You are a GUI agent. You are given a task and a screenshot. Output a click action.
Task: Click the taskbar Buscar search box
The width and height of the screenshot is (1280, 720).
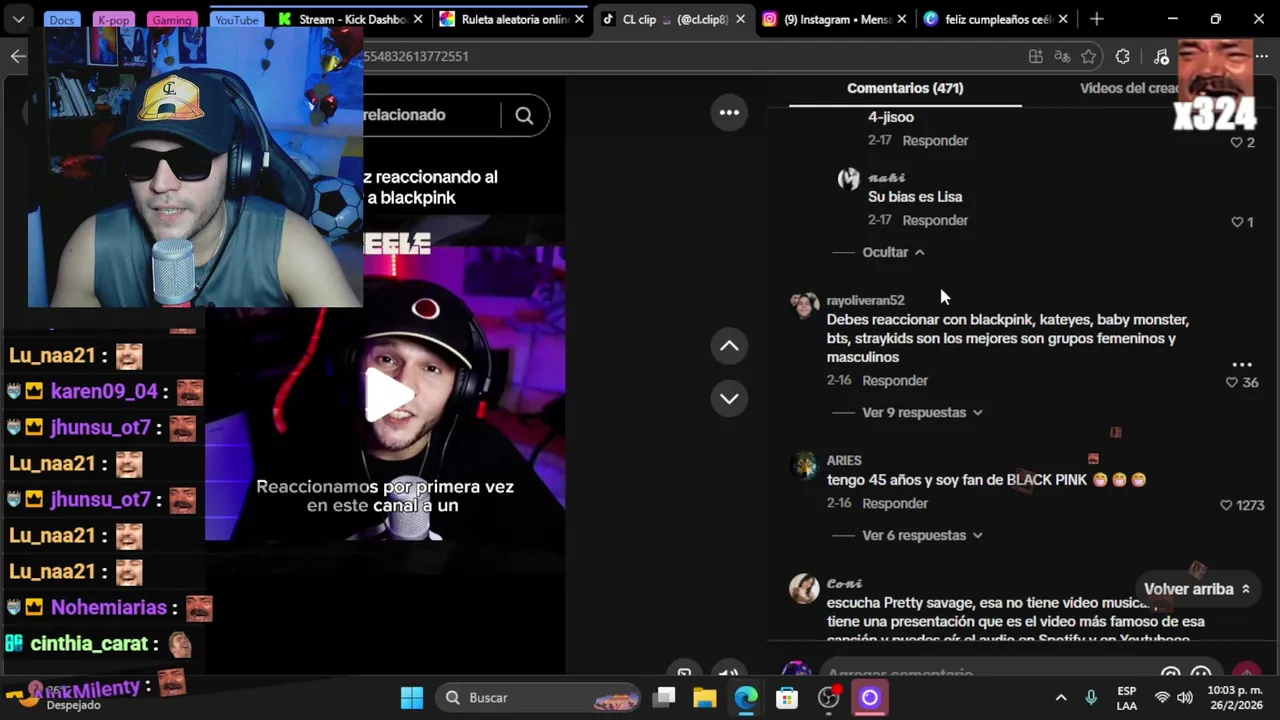(540, 697)
